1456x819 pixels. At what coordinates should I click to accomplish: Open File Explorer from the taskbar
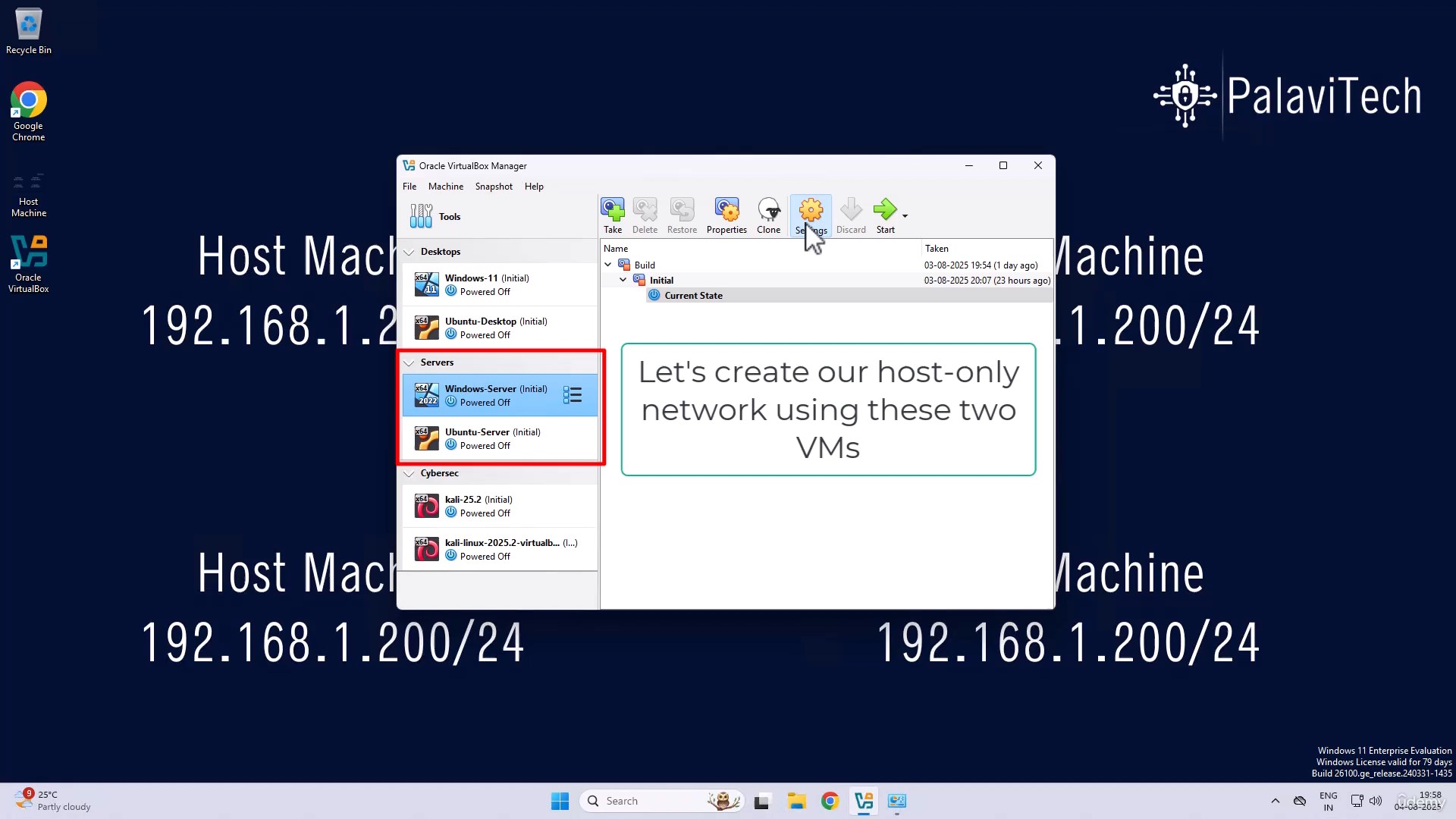(x=796, y=801)
